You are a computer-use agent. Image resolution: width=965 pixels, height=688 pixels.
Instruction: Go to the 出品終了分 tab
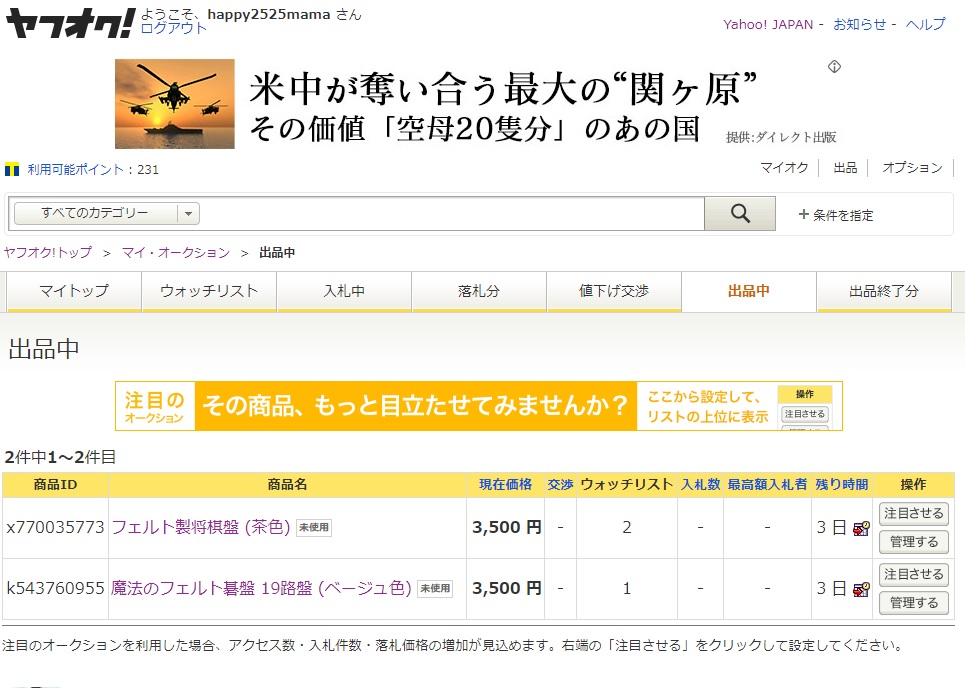point(884,291)
